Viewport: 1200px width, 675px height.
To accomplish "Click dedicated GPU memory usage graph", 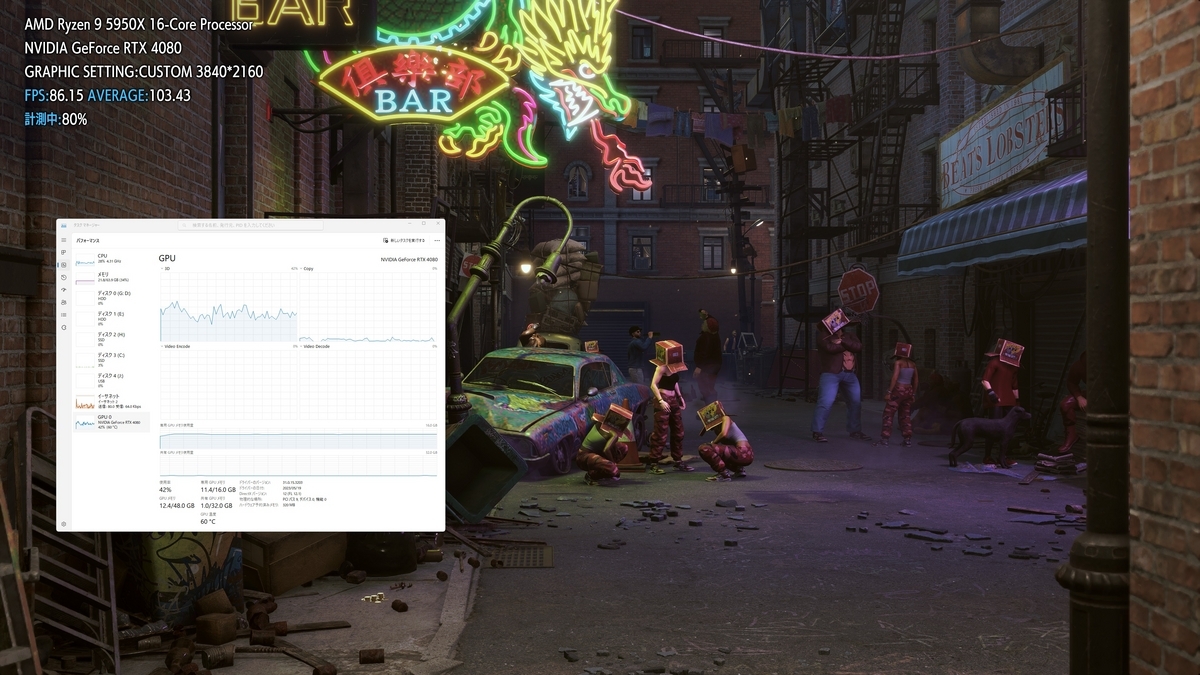I will pos(298,438).
